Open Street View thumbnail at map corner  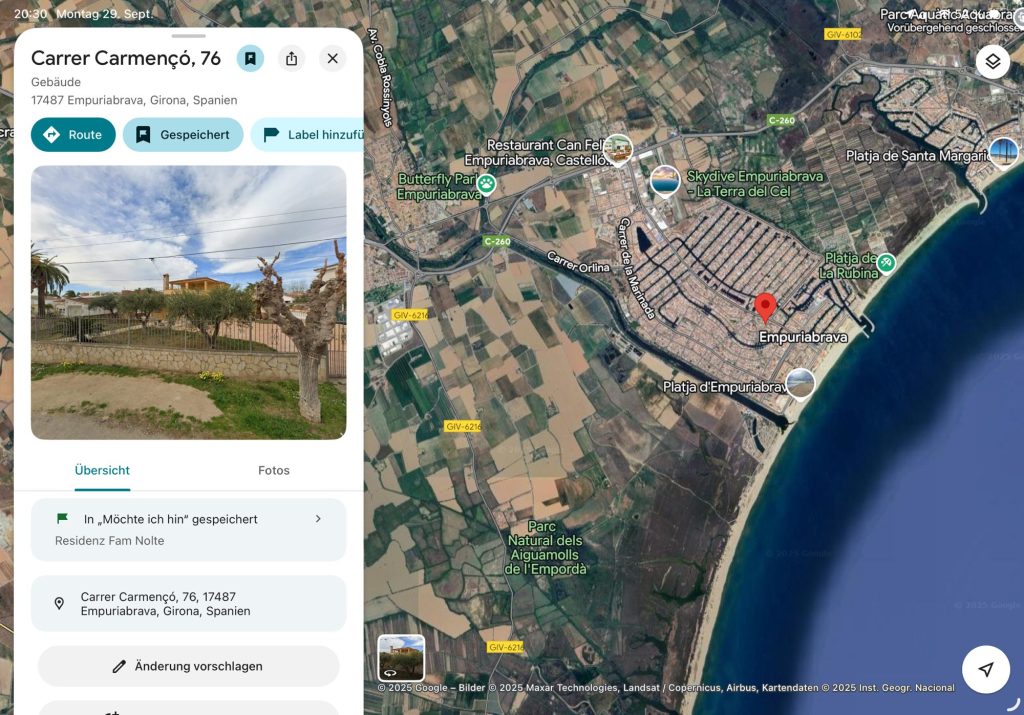[401, 657]
